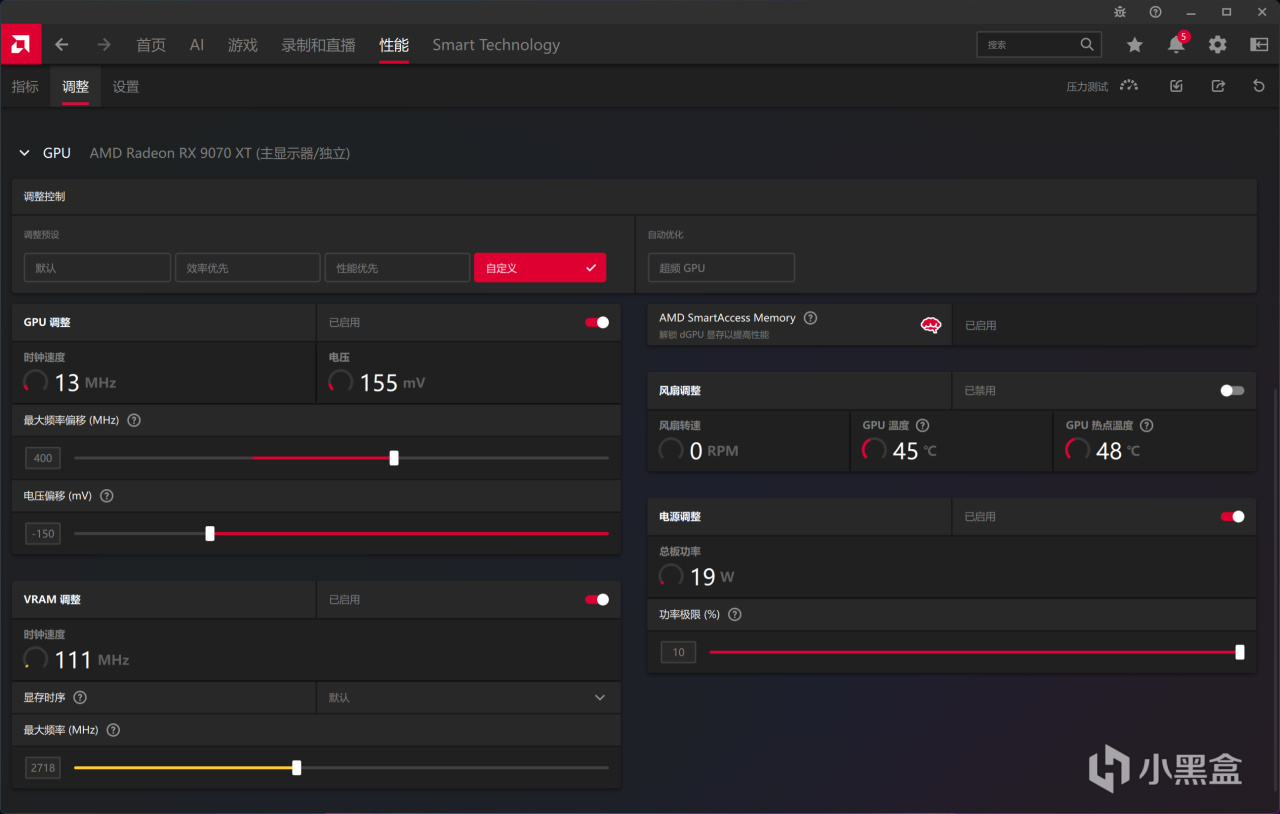
Task: Click the power limit value field 10
Action: click(678, 652)
